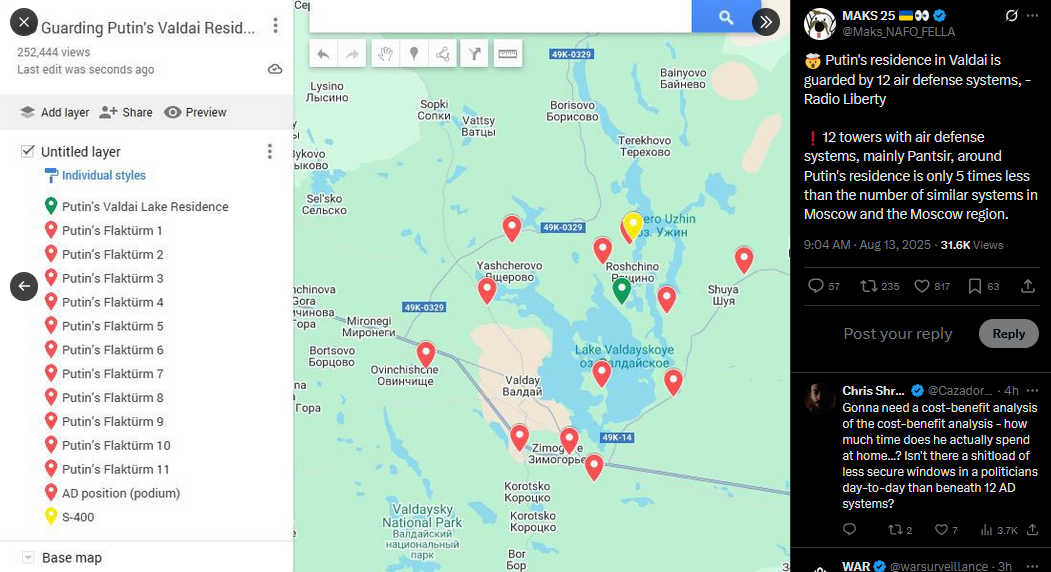The width and height of the screenshot is (1051, 572).
Task: Share this custom map
Action: pyautogui.click(x=126, y=112)
